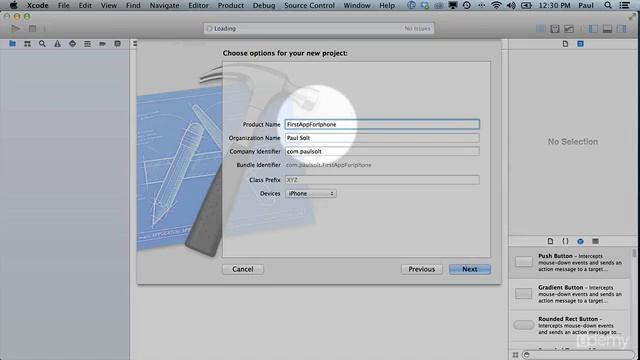Show the Log navigator speech-bubble icon
The height and width of the screenshot is (360, 640).
[x=117, y=44]
